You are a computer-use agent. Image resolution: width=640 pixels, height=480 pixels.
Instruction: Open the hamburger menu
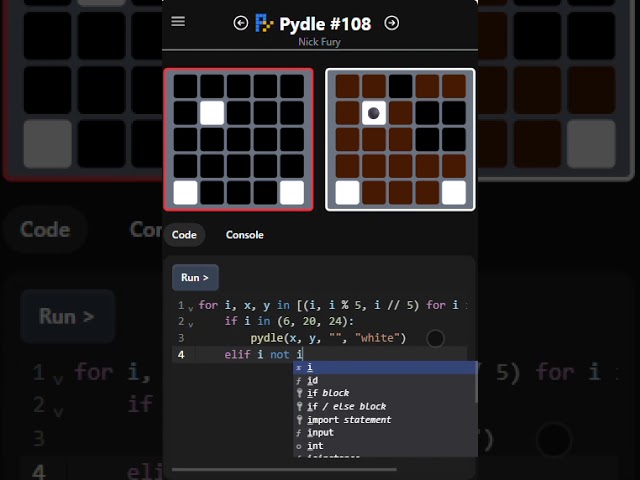178,21
